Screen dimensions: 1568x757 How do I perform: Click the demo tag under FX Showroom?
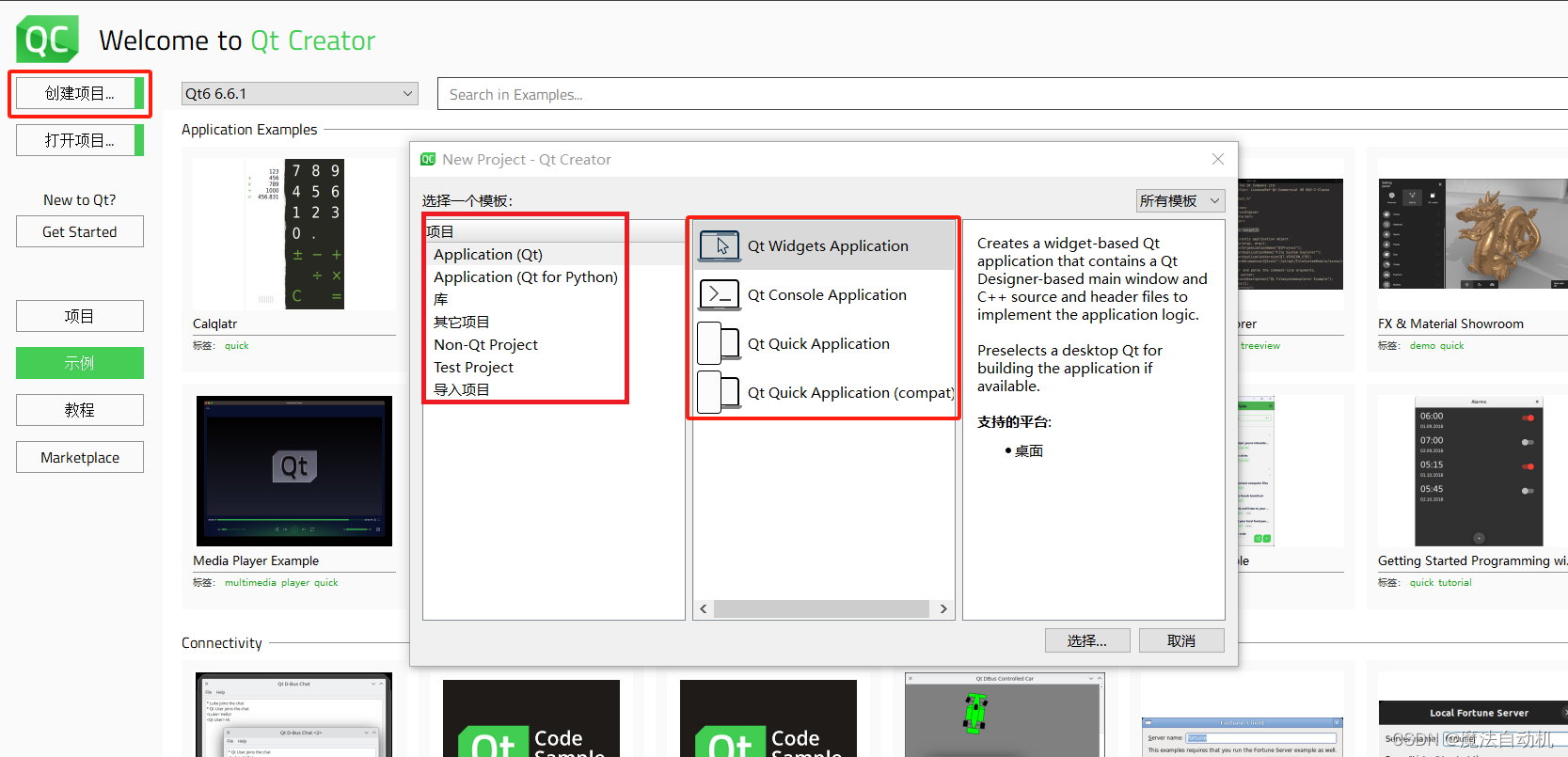tap(1422, 346)
